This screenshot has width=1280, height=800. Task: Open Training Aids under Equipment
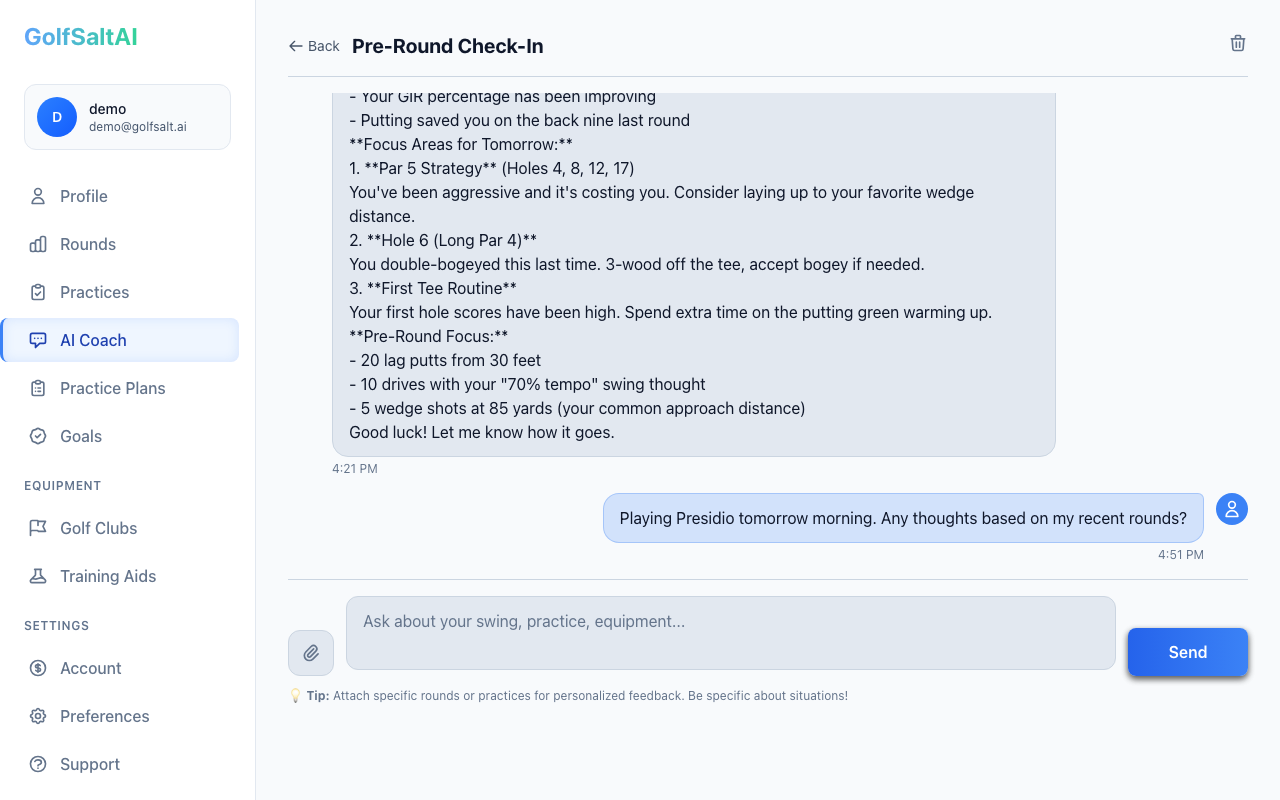pos(106,576)
